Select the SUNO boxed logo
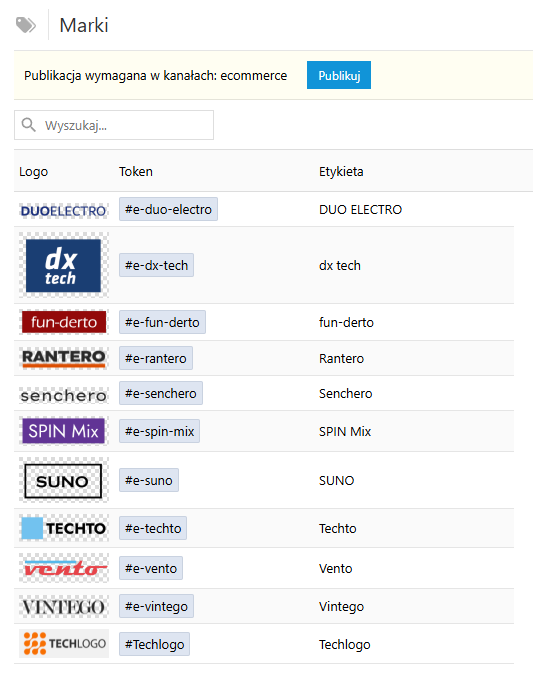The width and height of the screenshot is (533, 688). tap(64, 480)
